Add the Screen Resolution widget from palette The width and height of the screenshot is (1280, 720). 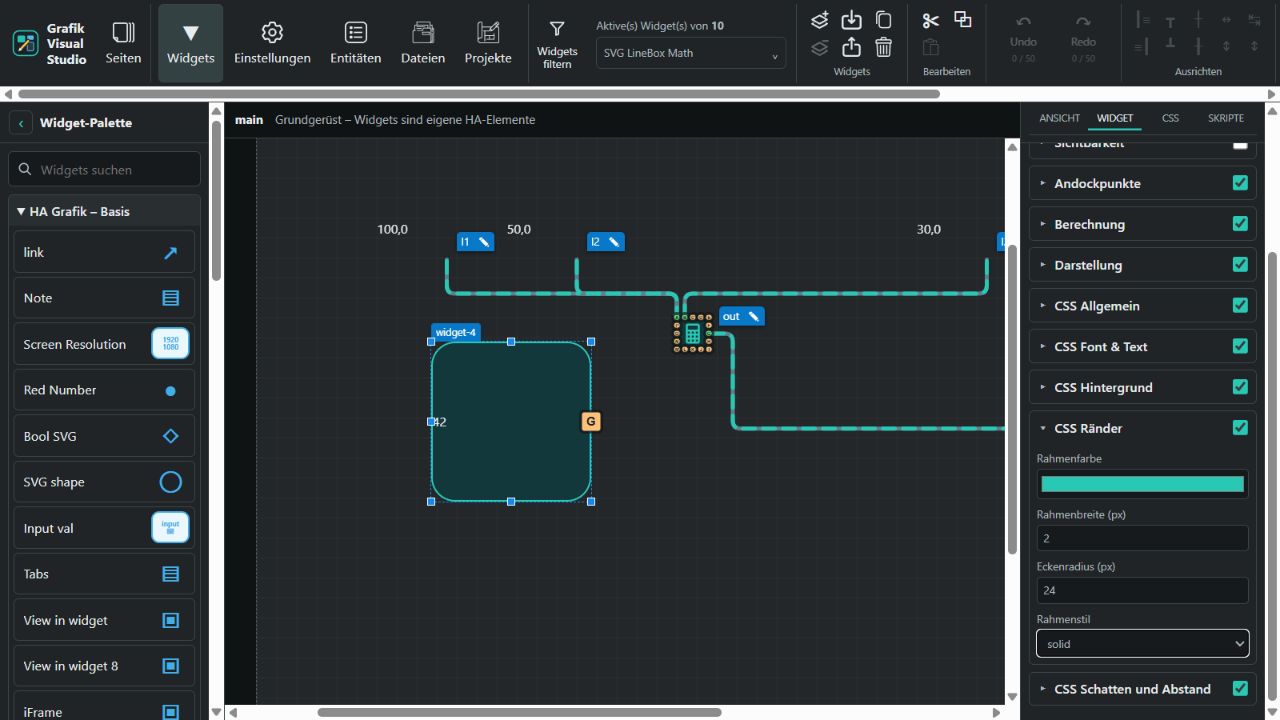[x=104, y=344]
